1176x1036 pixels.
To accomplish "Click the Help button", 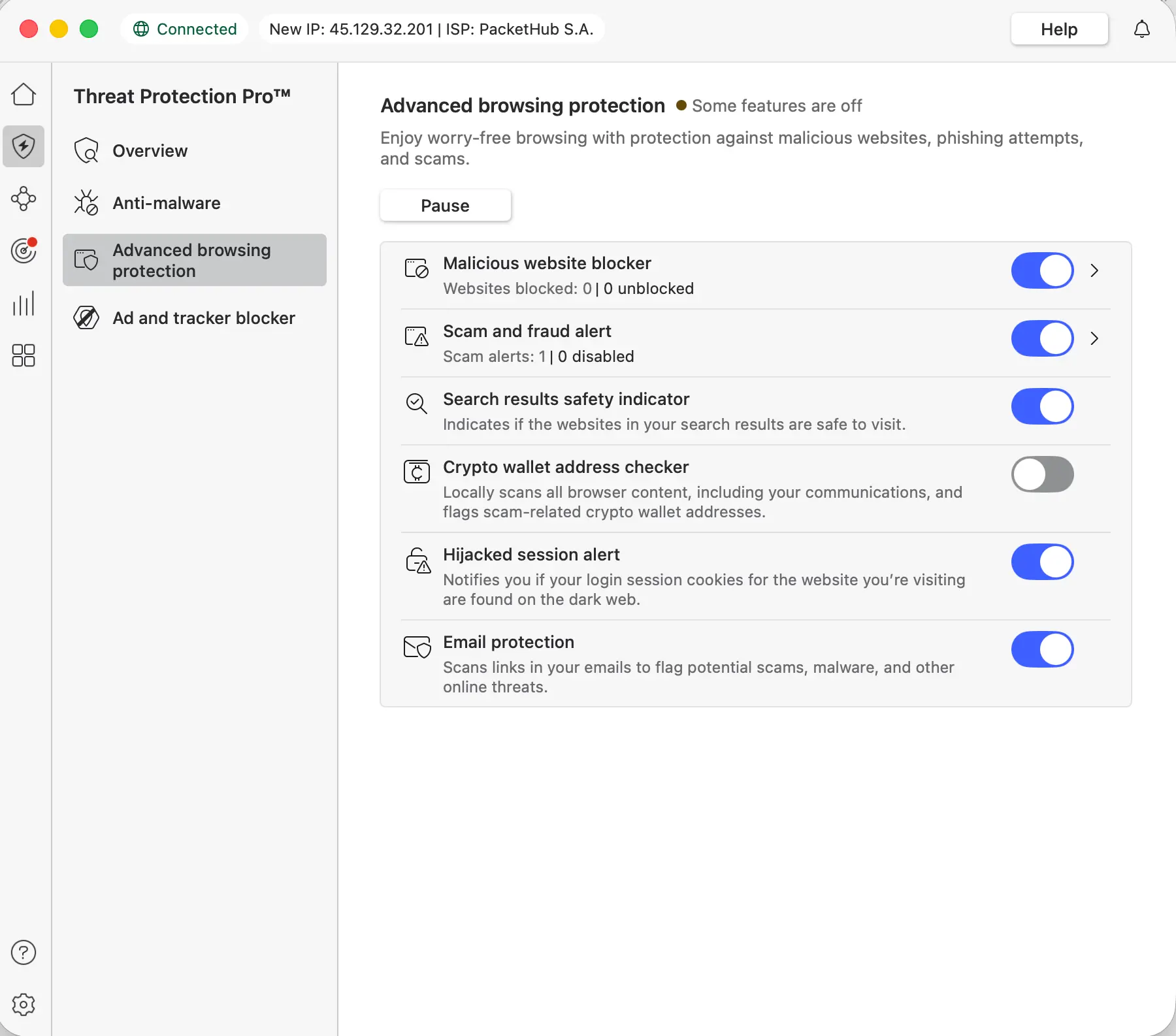I will point(1058,29).
